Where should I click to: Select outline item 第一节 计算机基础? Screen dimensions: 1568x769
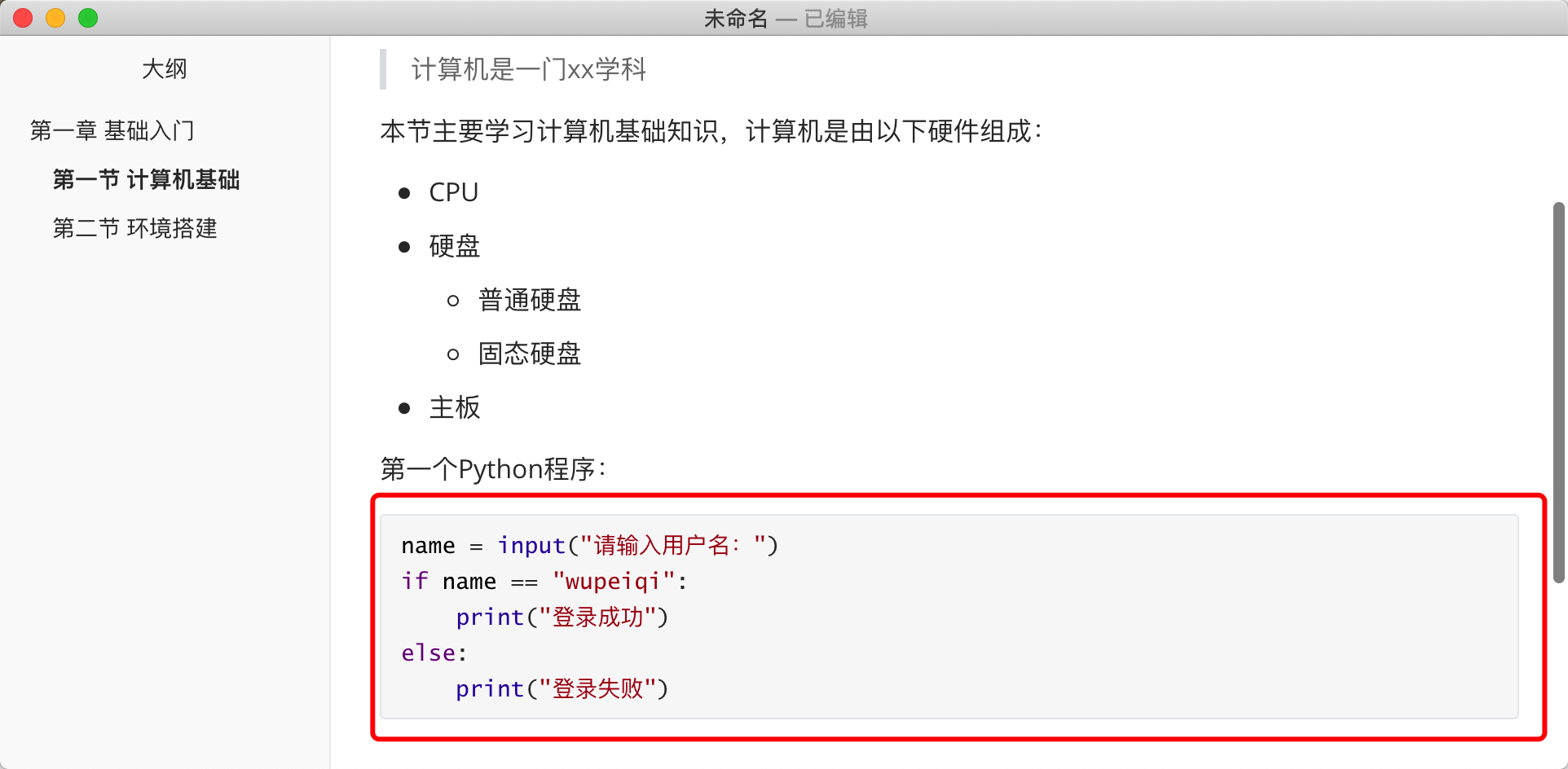[x=147, y=179]
